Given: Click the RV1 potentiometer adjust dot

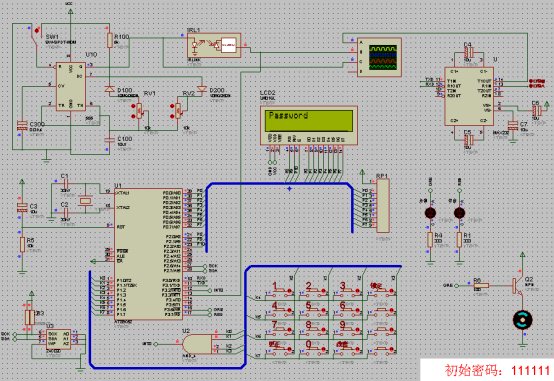Looking at the screenshot, I should pyautogui.click(x=133, y=106).
